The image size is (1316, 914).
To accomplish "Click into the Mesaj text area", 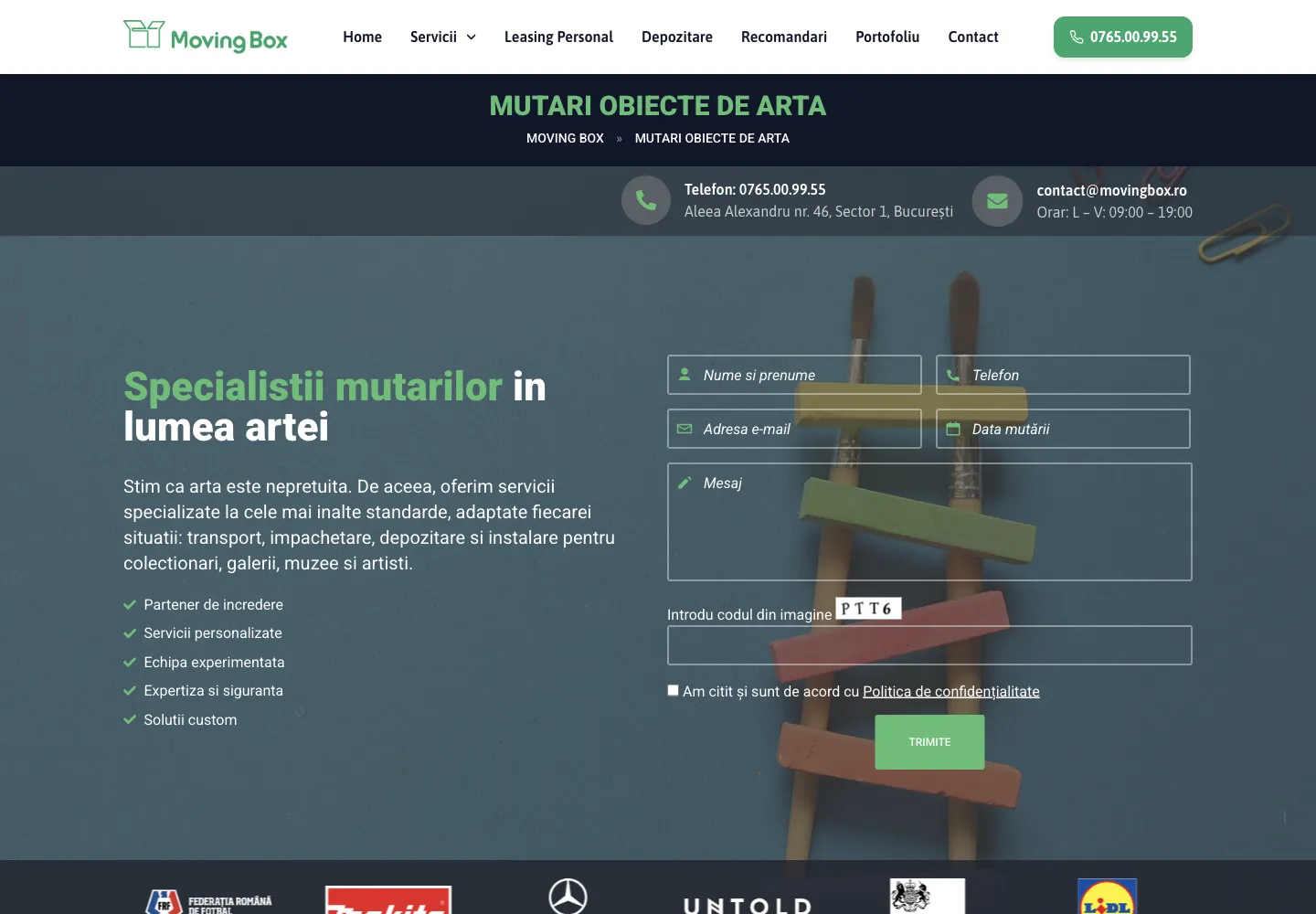I will (929, 522).
